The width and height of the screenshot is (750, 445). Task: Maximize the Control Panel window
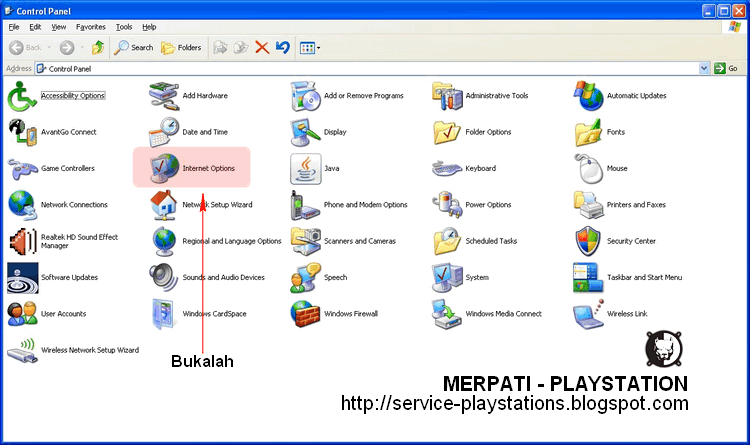pyautogui.click(x=724, y=11)
